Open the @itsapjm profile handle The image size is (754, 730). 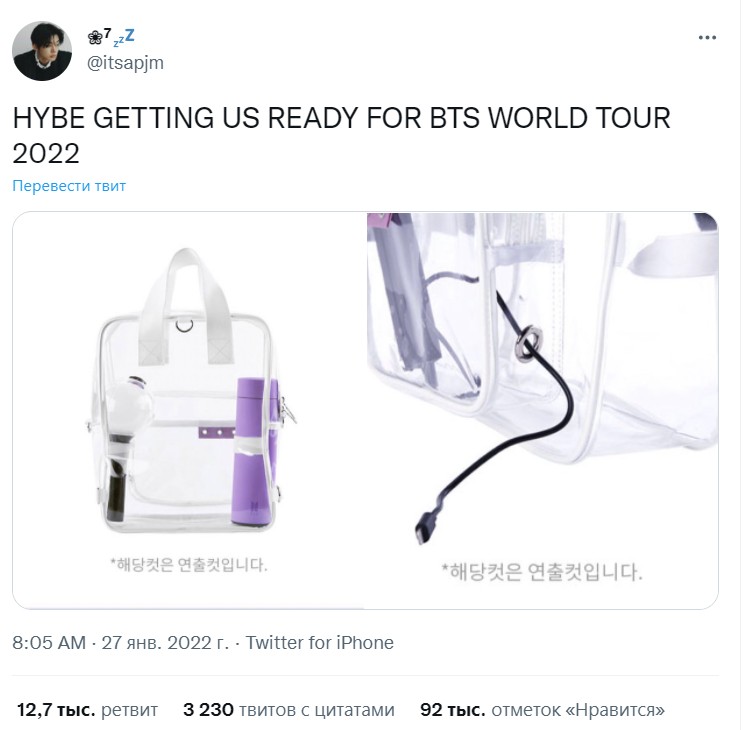point(126,63)
